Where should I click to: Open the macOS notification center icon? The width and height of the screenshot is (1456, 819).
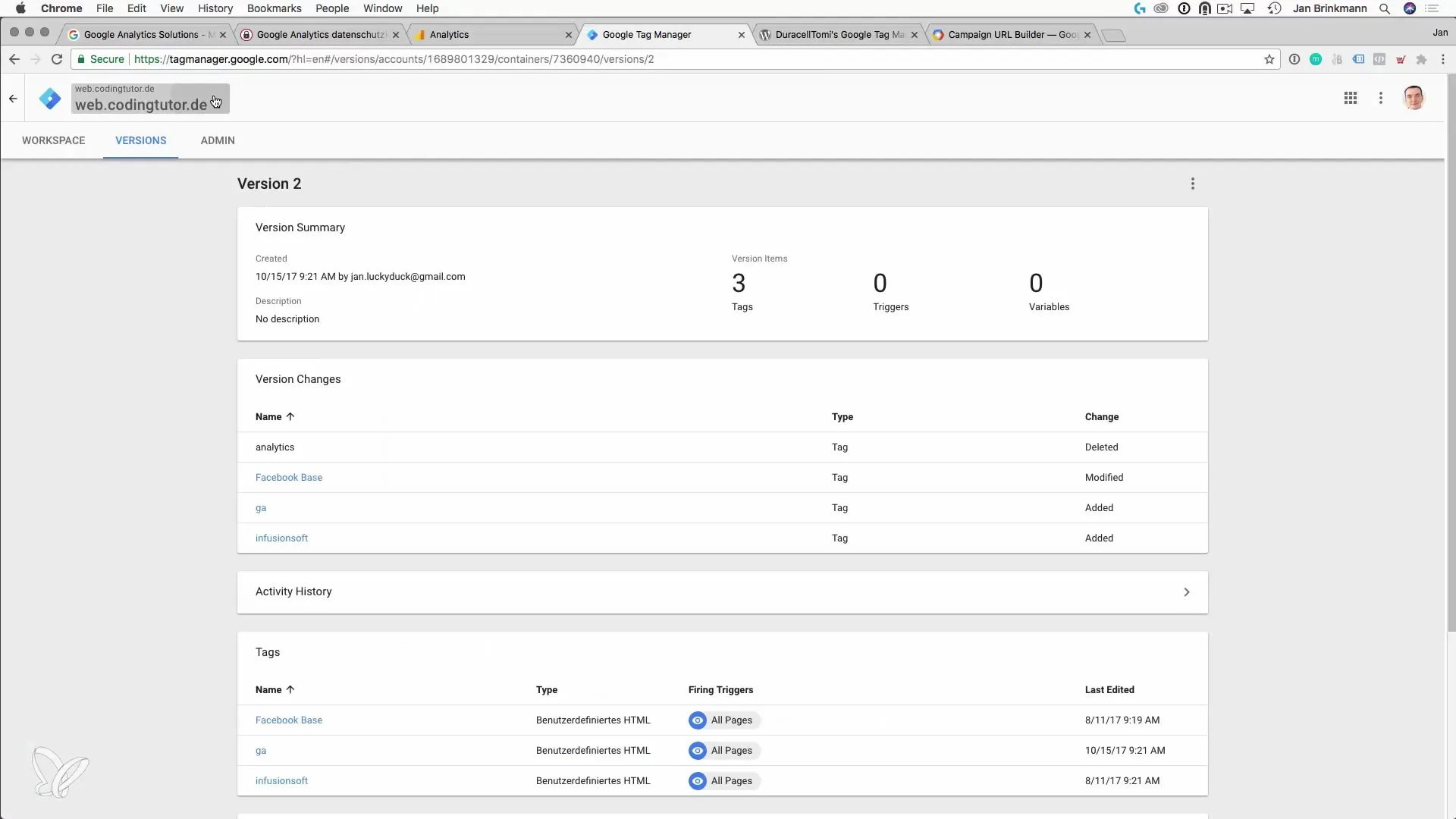1432,8
